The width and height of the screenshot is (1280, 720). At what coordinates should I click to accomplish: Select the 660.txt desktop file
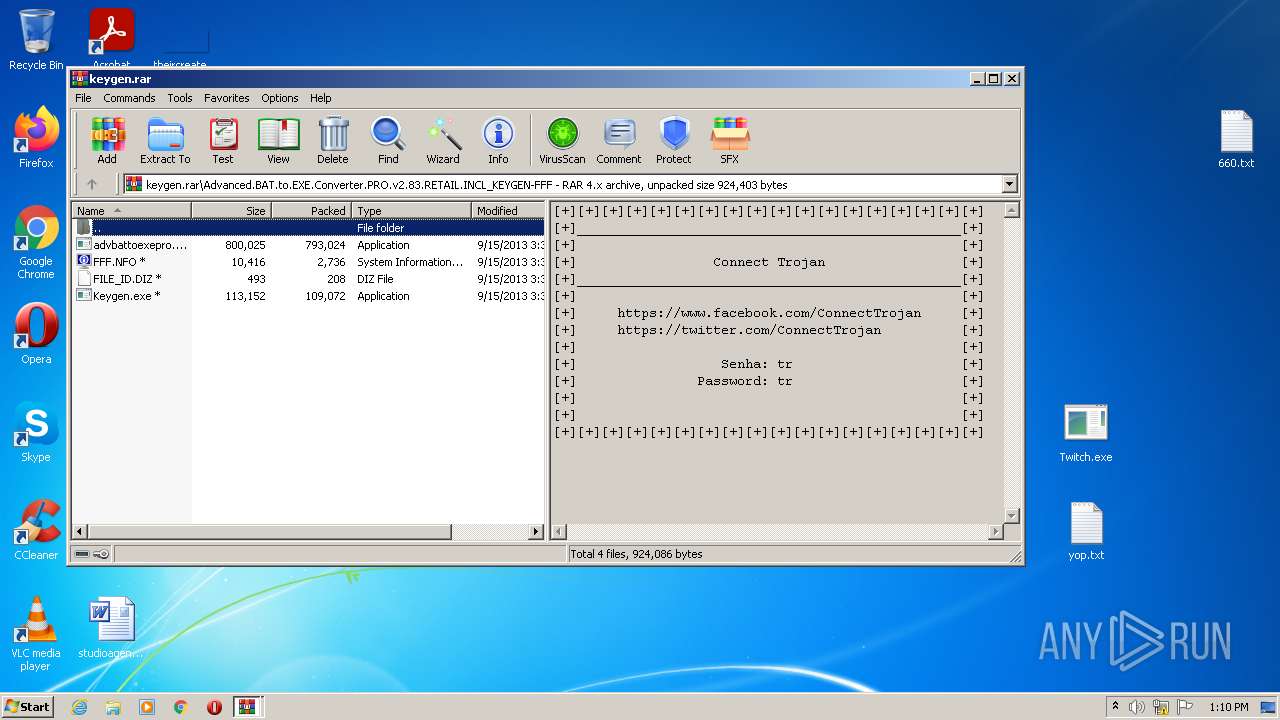tap(1236, 138)
